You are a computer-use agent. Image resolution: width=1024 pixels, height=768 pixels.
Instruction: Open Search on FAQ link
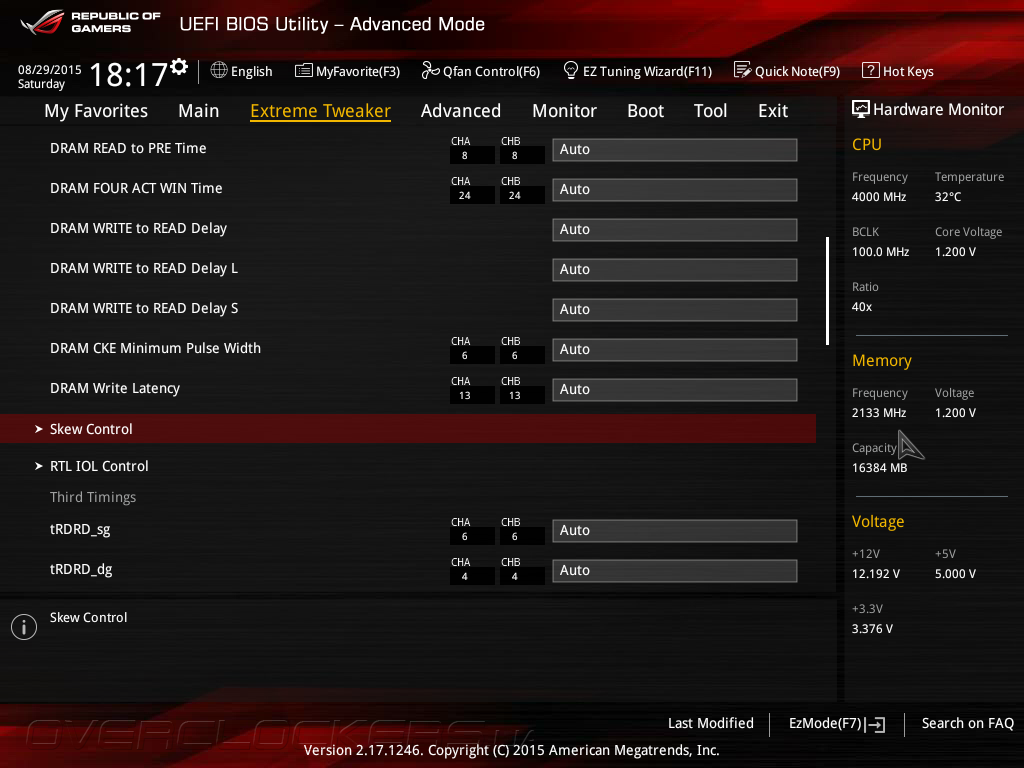[967, 723]
